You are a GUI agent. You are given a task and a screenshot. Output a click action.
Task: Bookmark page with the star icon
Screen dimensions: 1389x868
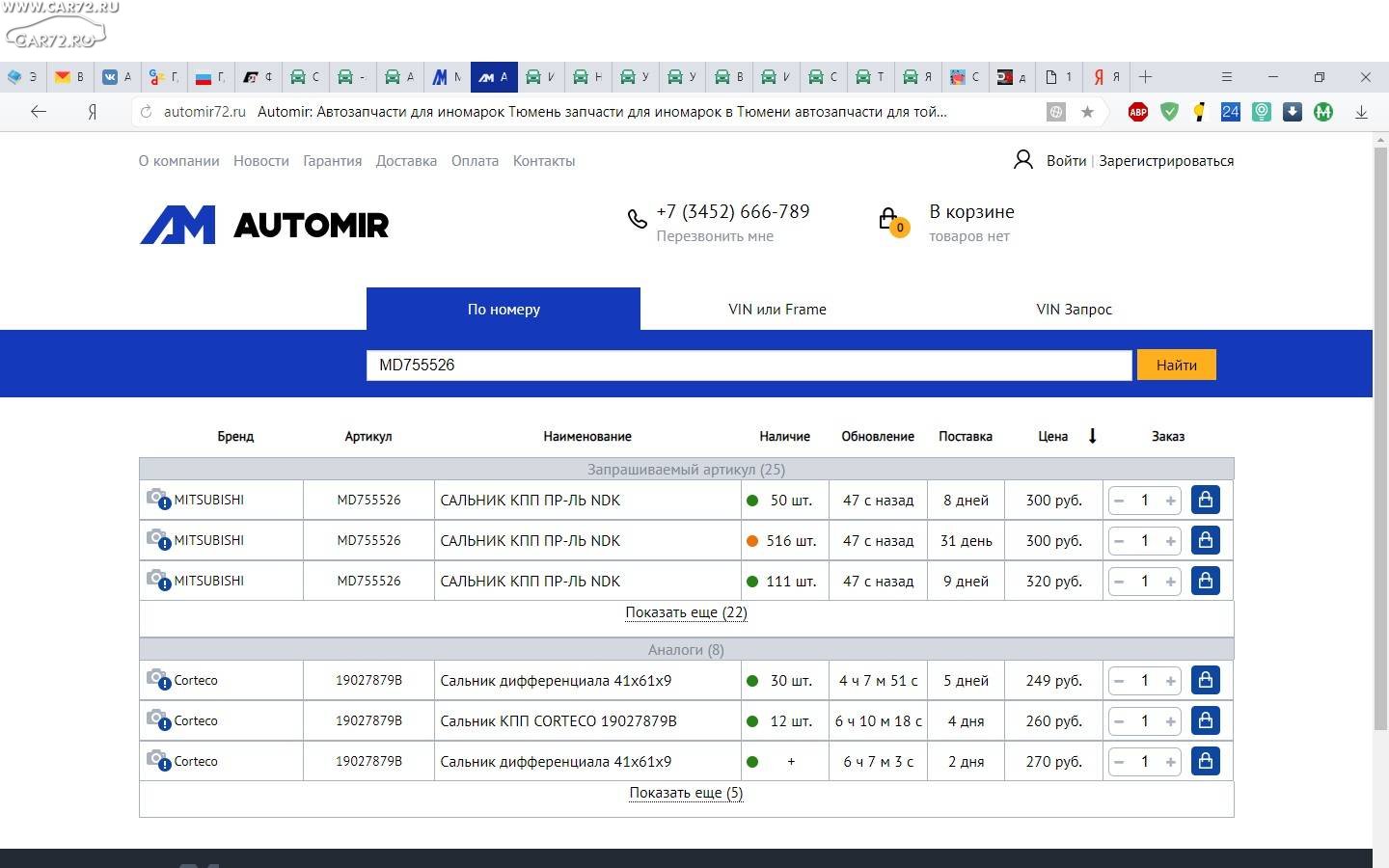point(1087,112)
